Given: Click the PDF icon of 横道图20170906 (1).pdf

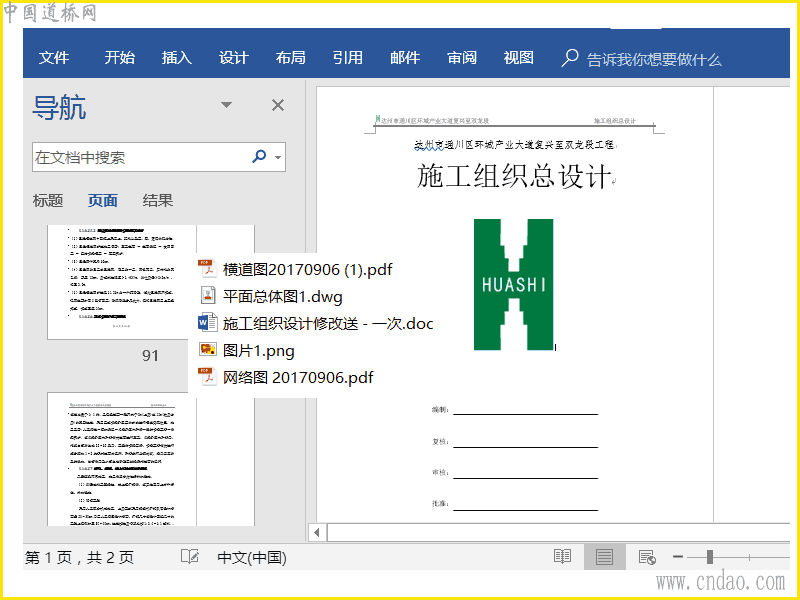Looking at the screenshot, I should point(207,269).
